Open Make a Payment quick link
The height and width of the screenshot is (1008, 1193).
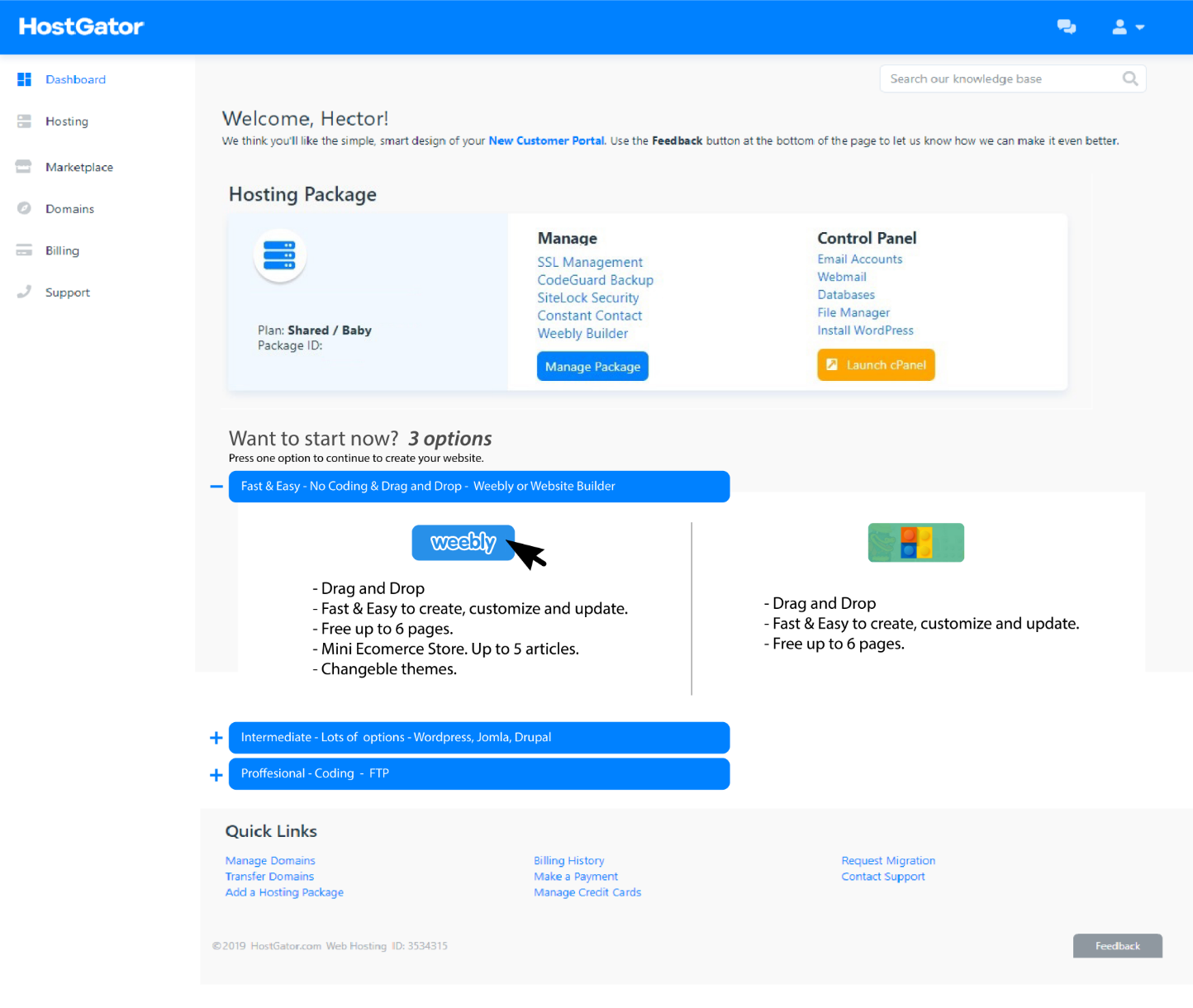[576, 876]
